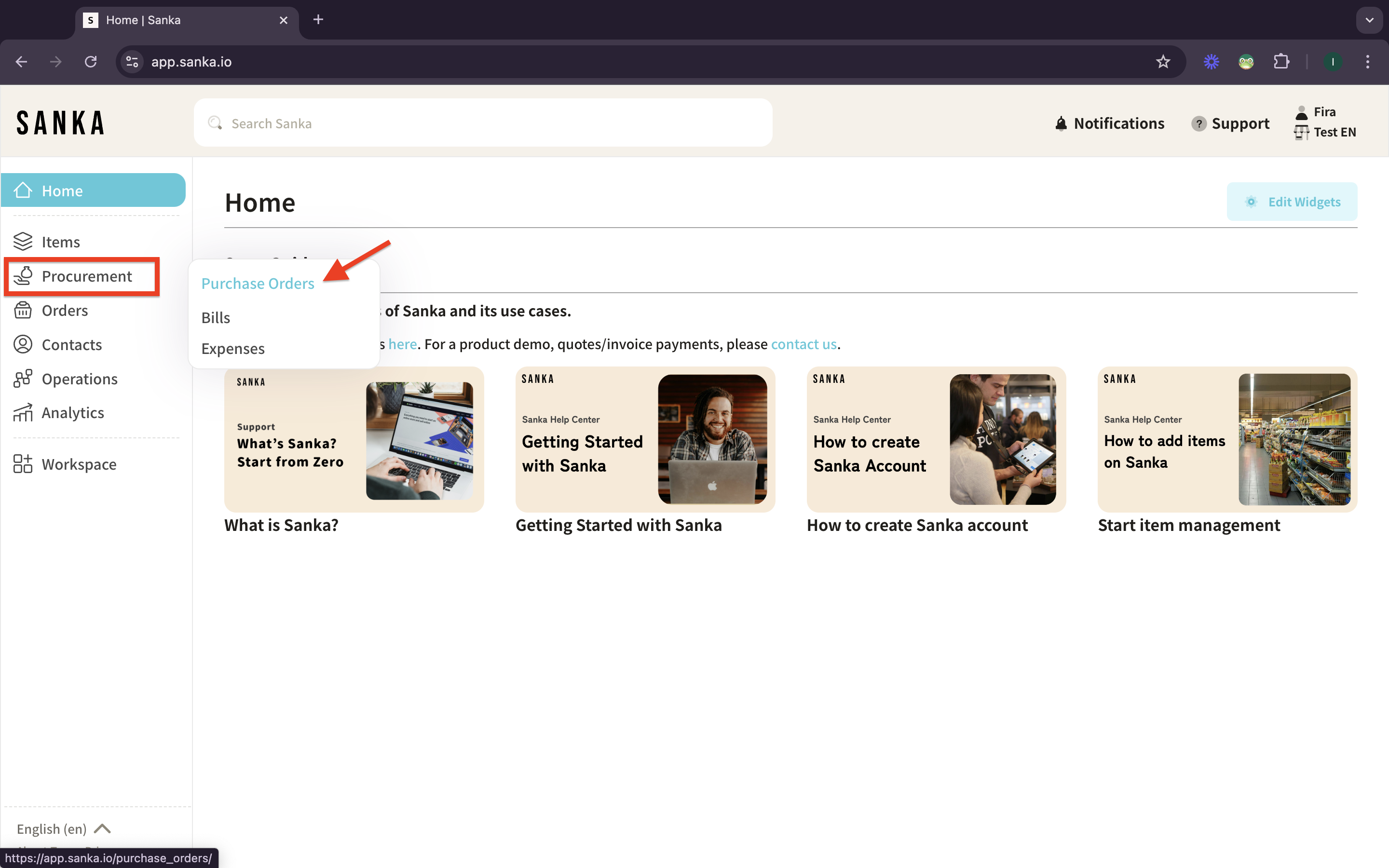
Task: Click the Search Sanka input field
Action: click(482, 123)
